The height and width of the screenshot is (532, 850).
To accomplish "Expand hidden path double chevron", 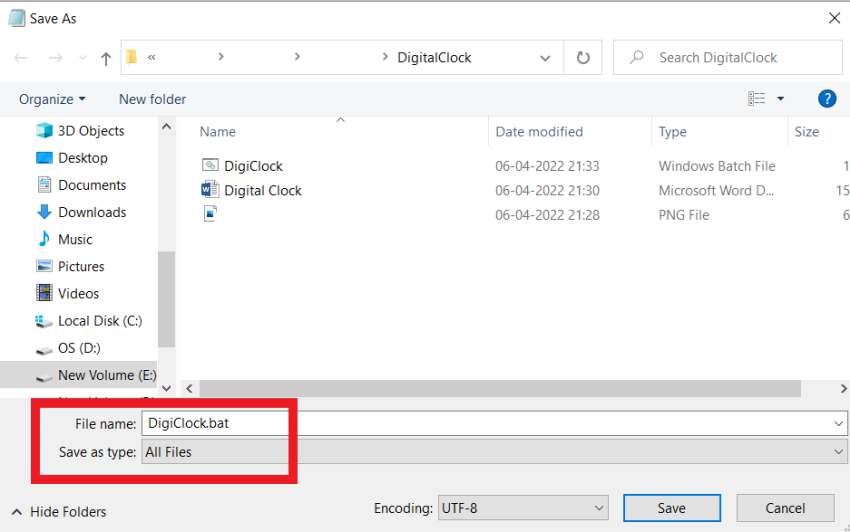I will click(152, 57).
